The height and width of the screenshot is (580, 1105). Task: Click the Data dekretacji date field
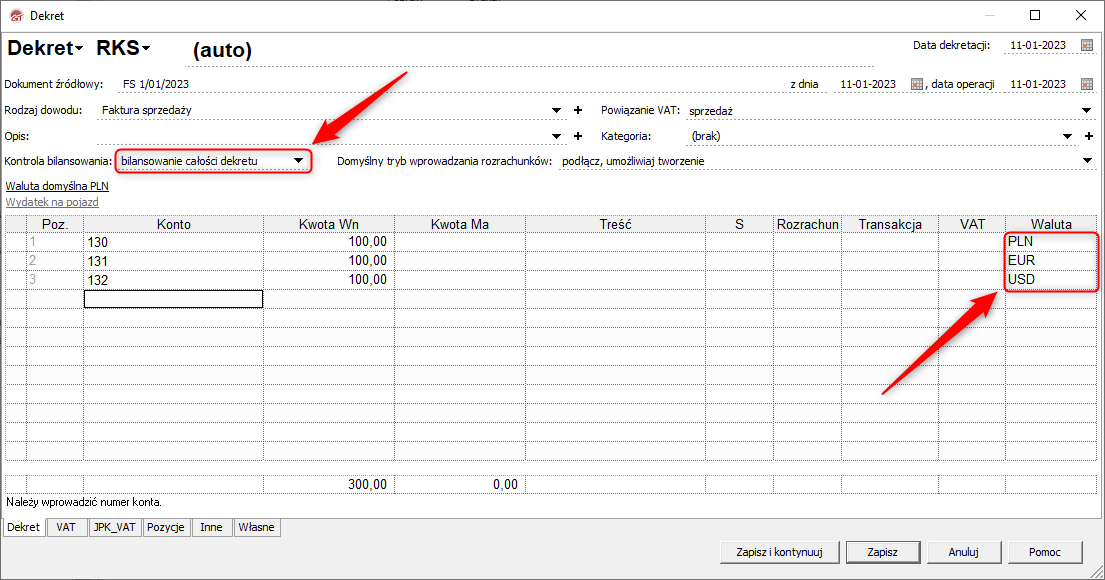(x=1037, y=45)
